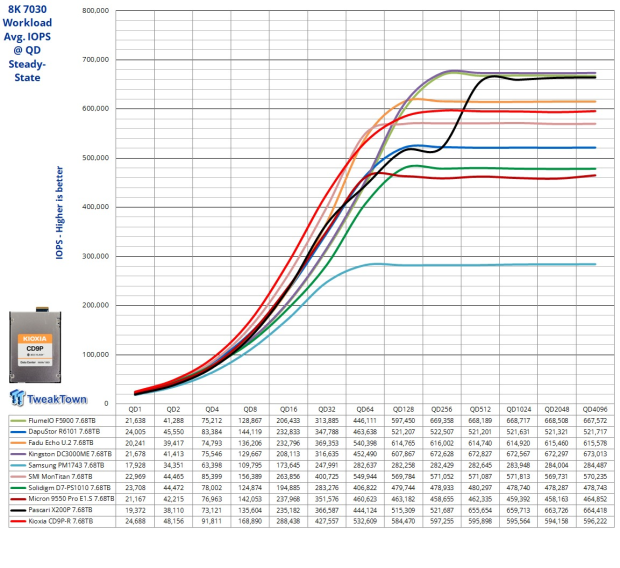Click the 800,000 y-axis label
The height and width of the screenshot is (568, 620).
pyautogui.click(x=96, y=11)
